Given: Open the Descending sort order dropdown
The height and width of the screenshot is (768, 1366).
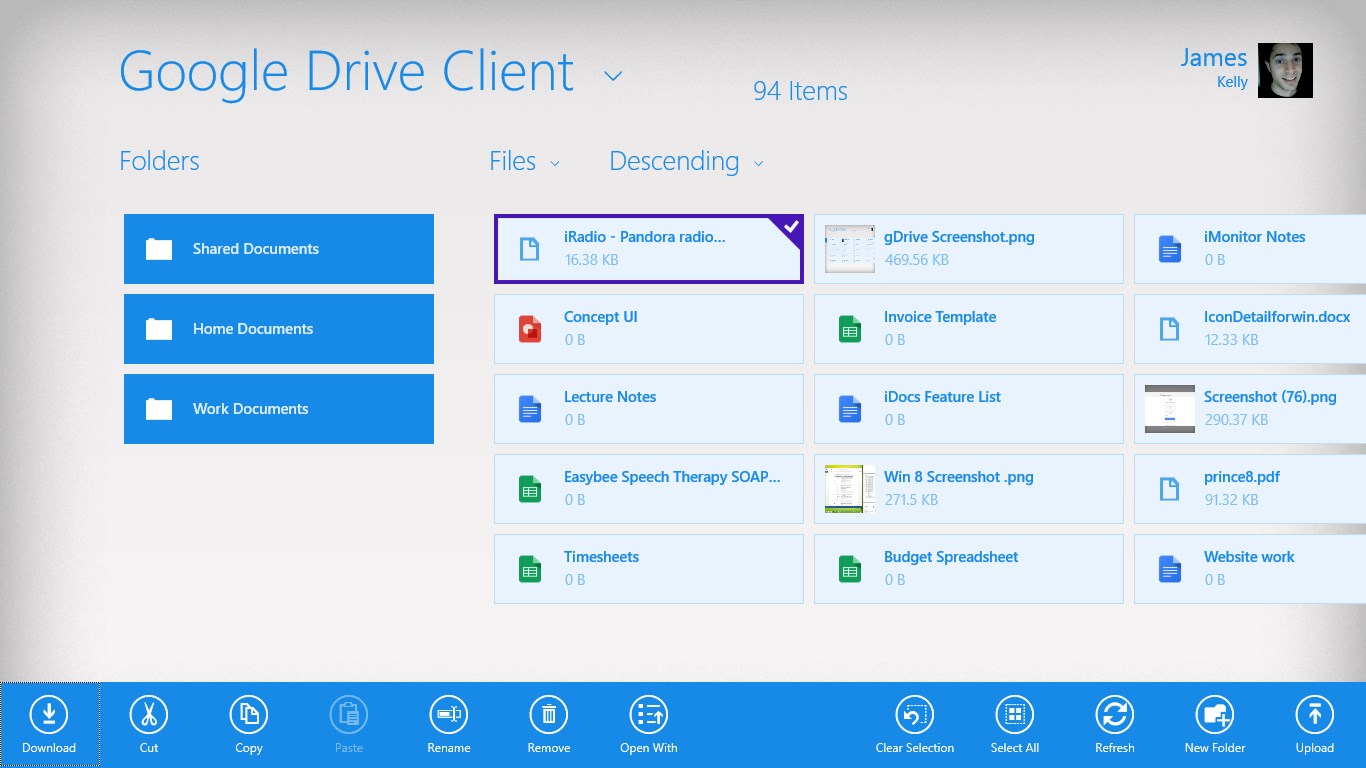Looking at the screenshot, I should click(686, 161).
